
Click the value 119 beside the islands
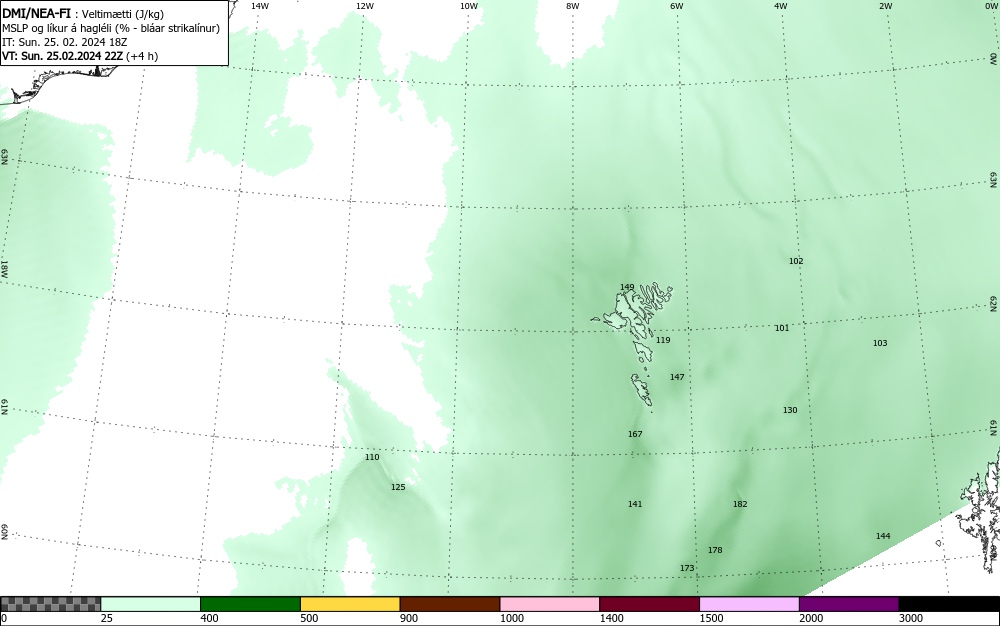click(663, 340)
